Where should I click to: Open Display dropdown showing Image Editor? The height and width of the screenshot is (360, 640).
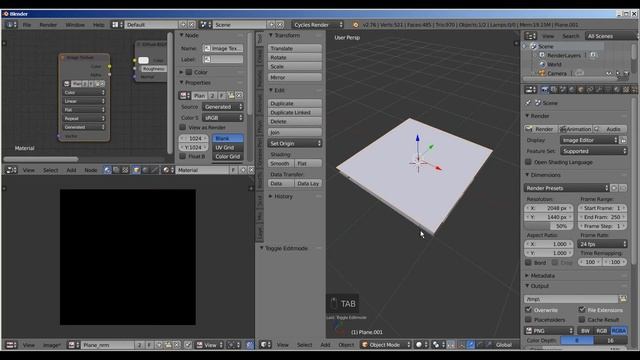click(x=589, y=140)
